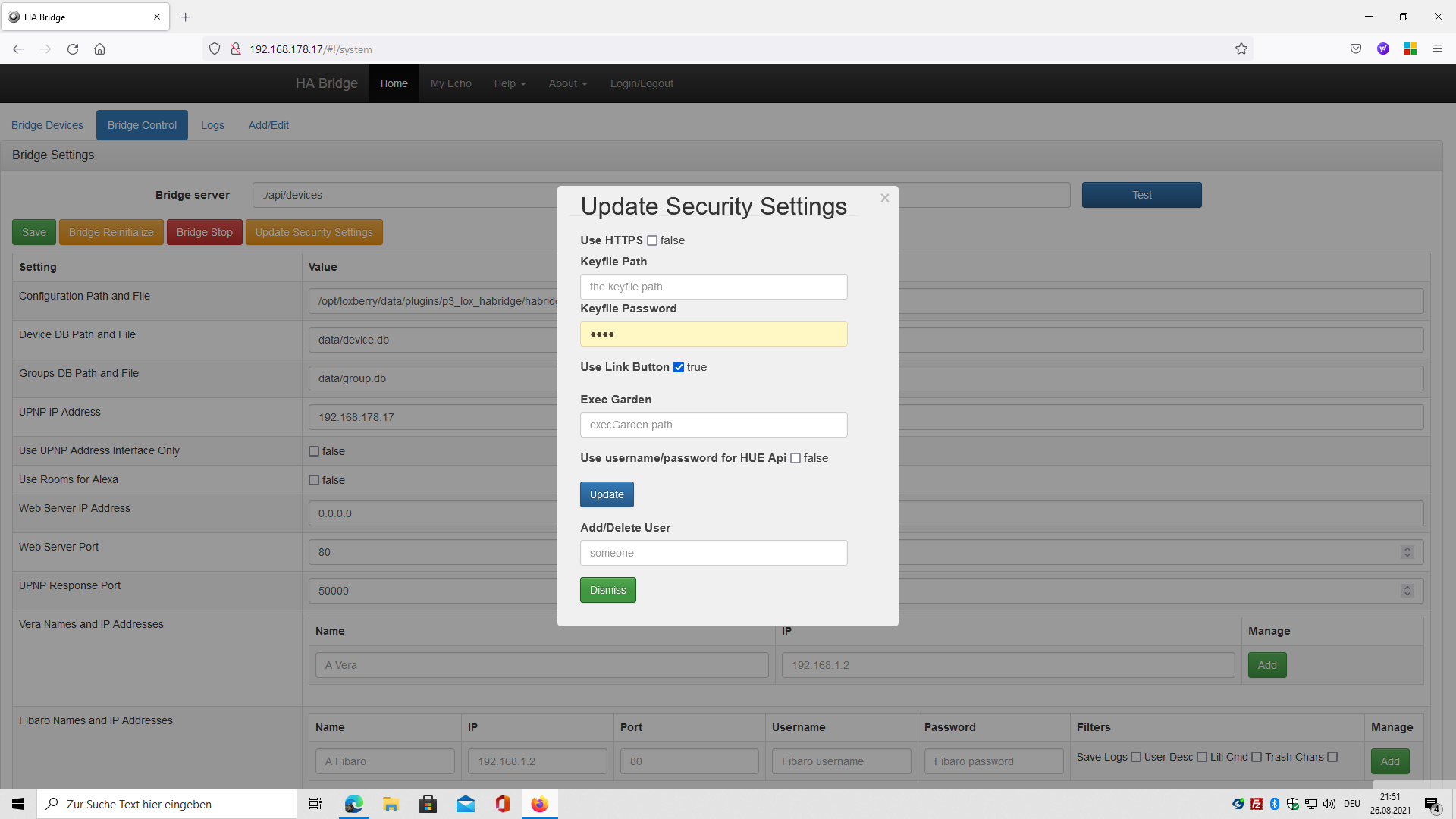The width and height of the screenshot is (1456, 819).
Task: Click the insecure connection lock icon
Action: (236, 49)
